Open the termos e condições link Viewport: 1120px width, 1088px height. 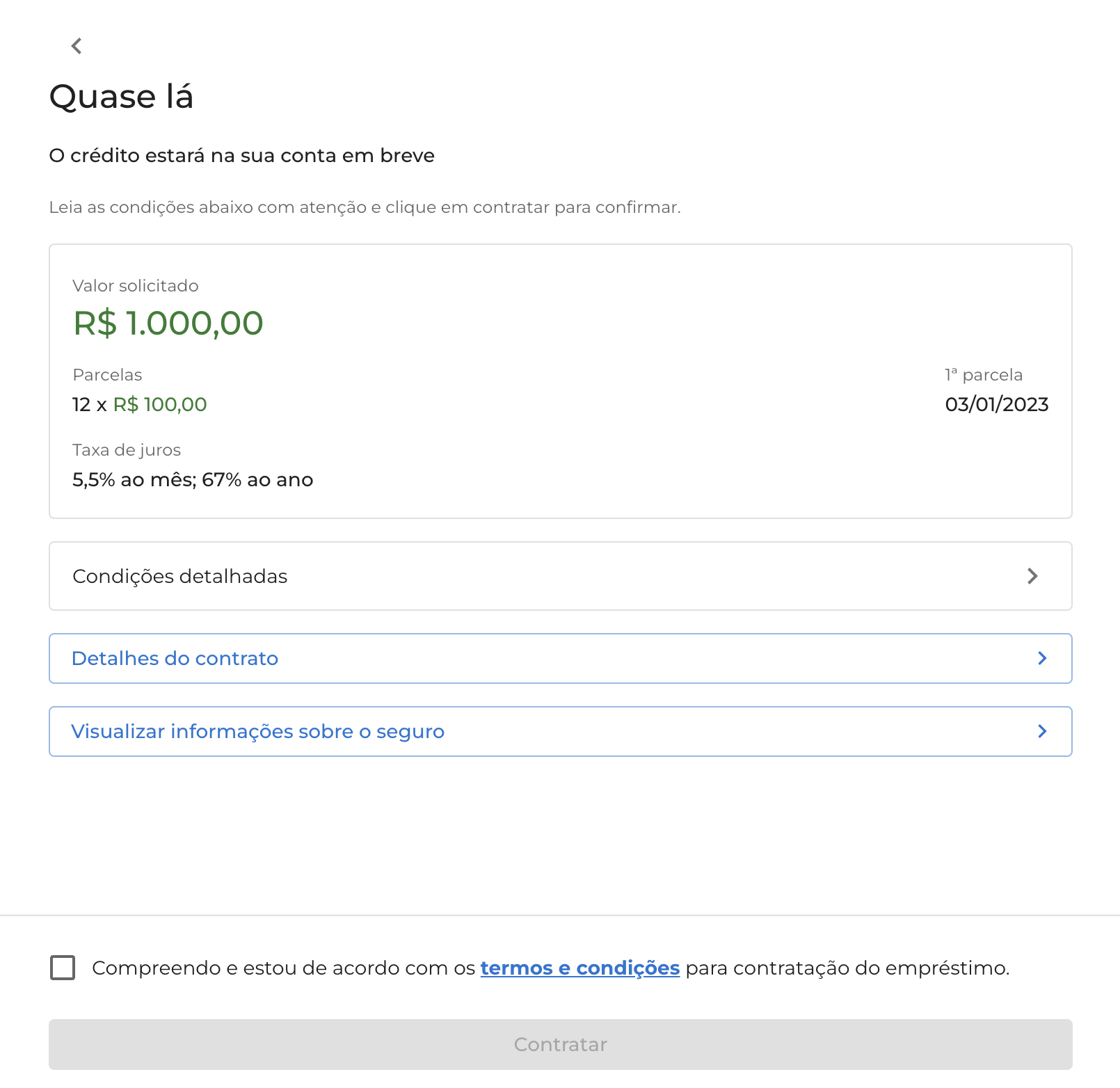[579, 968]
